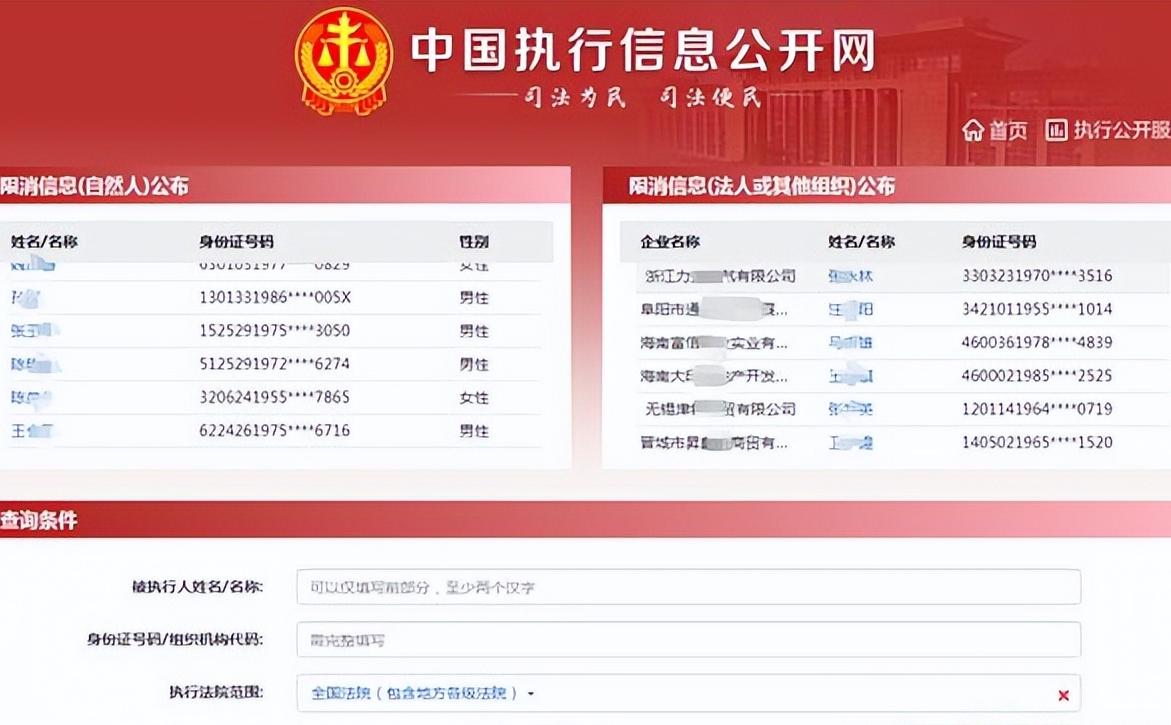Click the 中国执行信息公开网 site title
This screenshot has width=1171, height=725.
coord(643,49)
